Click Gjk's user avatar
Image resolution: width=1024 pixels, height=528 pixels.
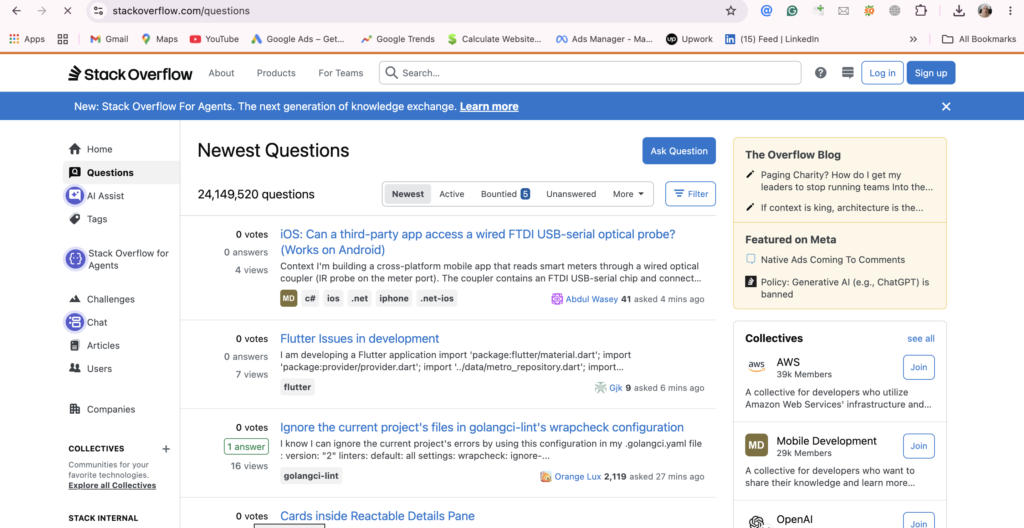600,388
